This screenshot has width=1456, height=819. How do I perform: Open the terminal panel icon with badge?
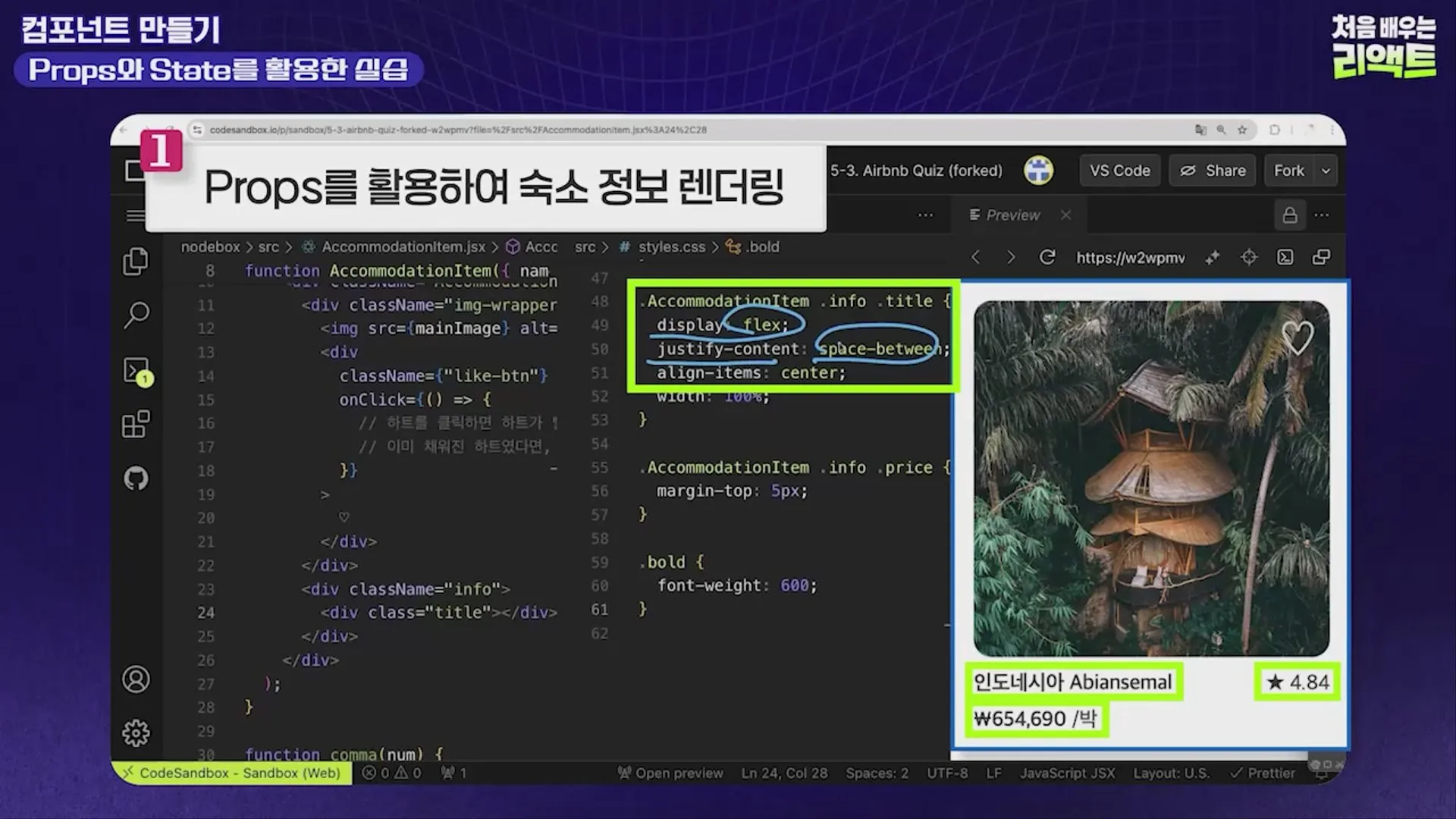pyautogui.click(x=137, y=372)
